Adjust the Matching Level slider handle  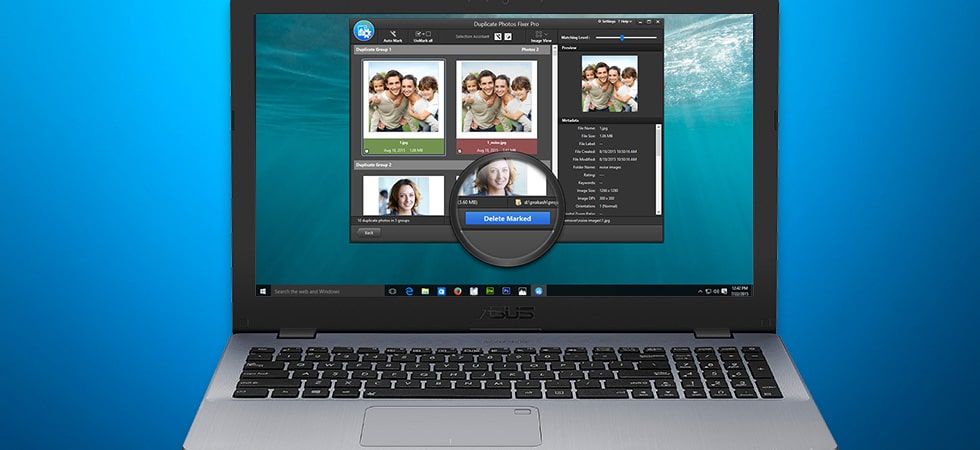[x=622, y=38]
